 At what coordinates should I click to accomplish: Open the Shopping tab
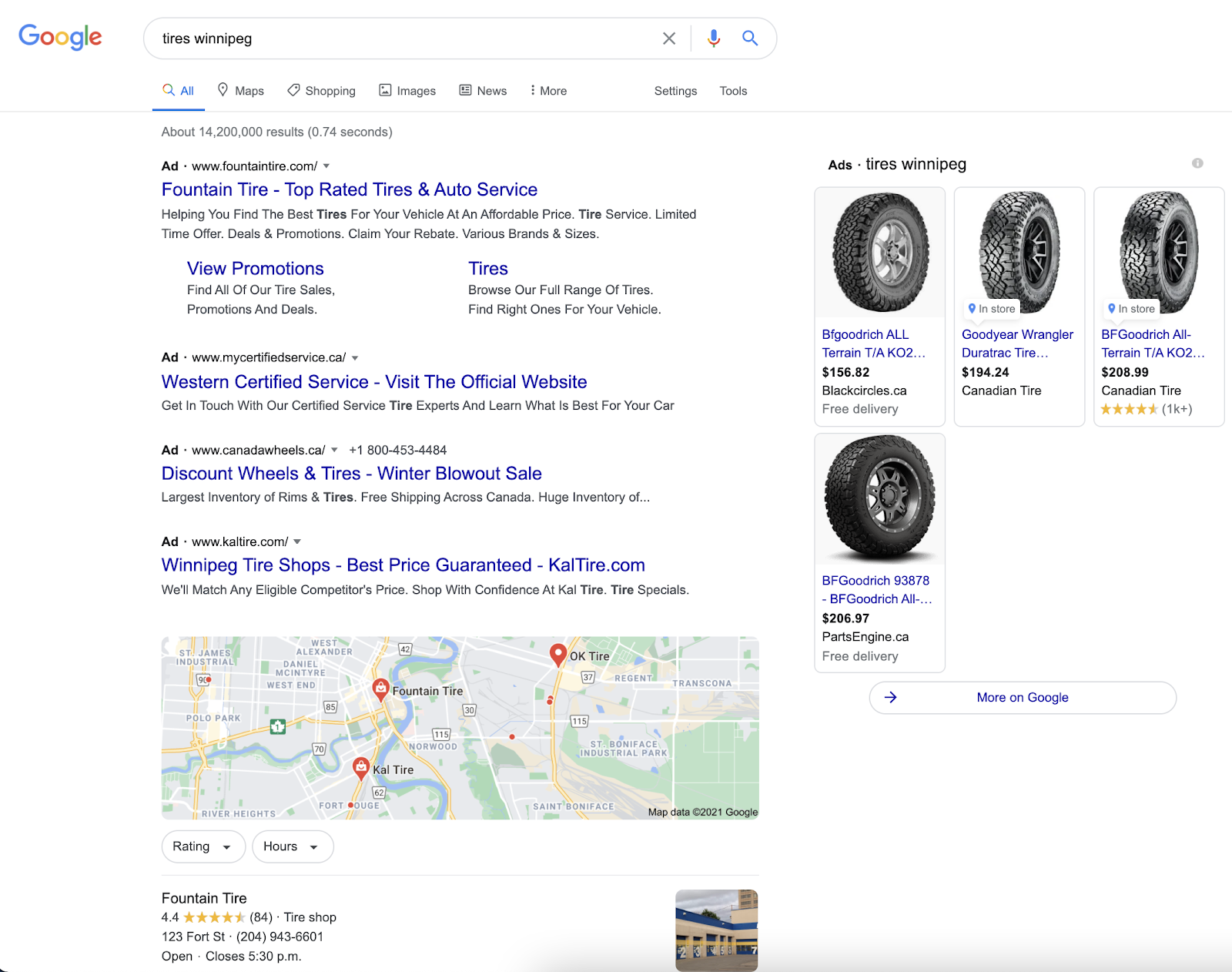(x=321, y=91)
